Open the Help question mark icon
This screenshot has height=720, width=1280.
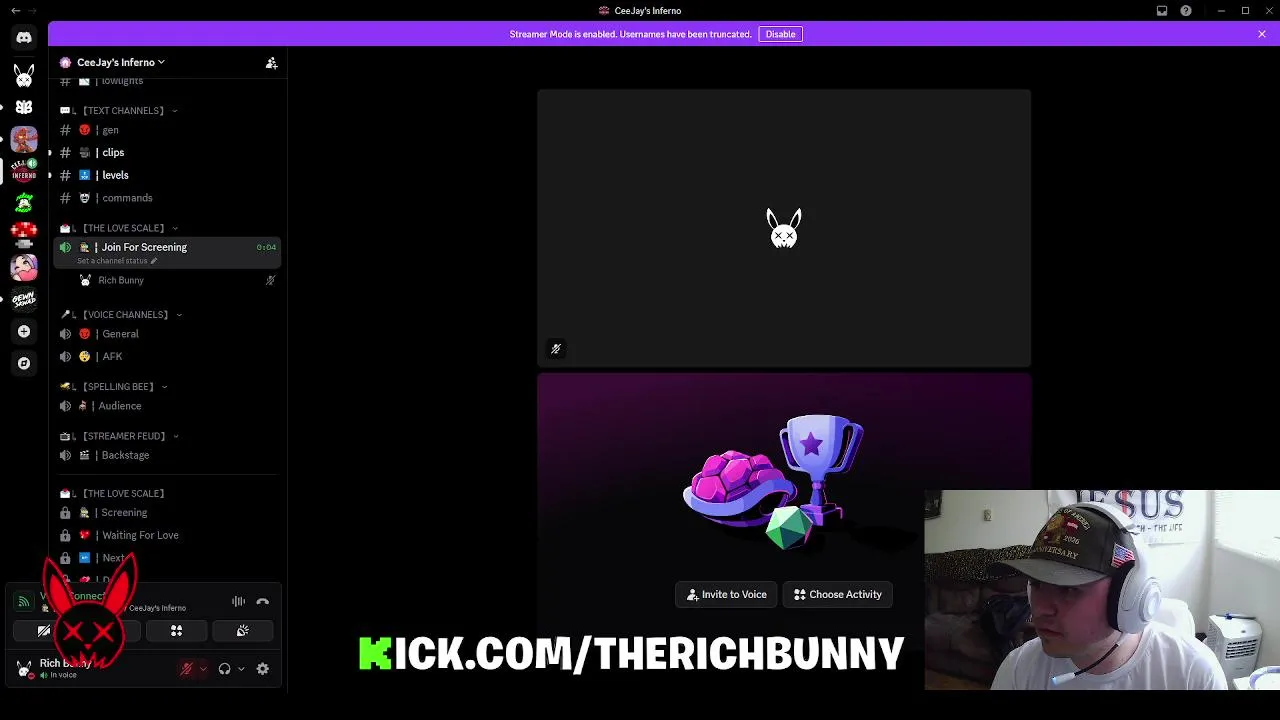1186,11
